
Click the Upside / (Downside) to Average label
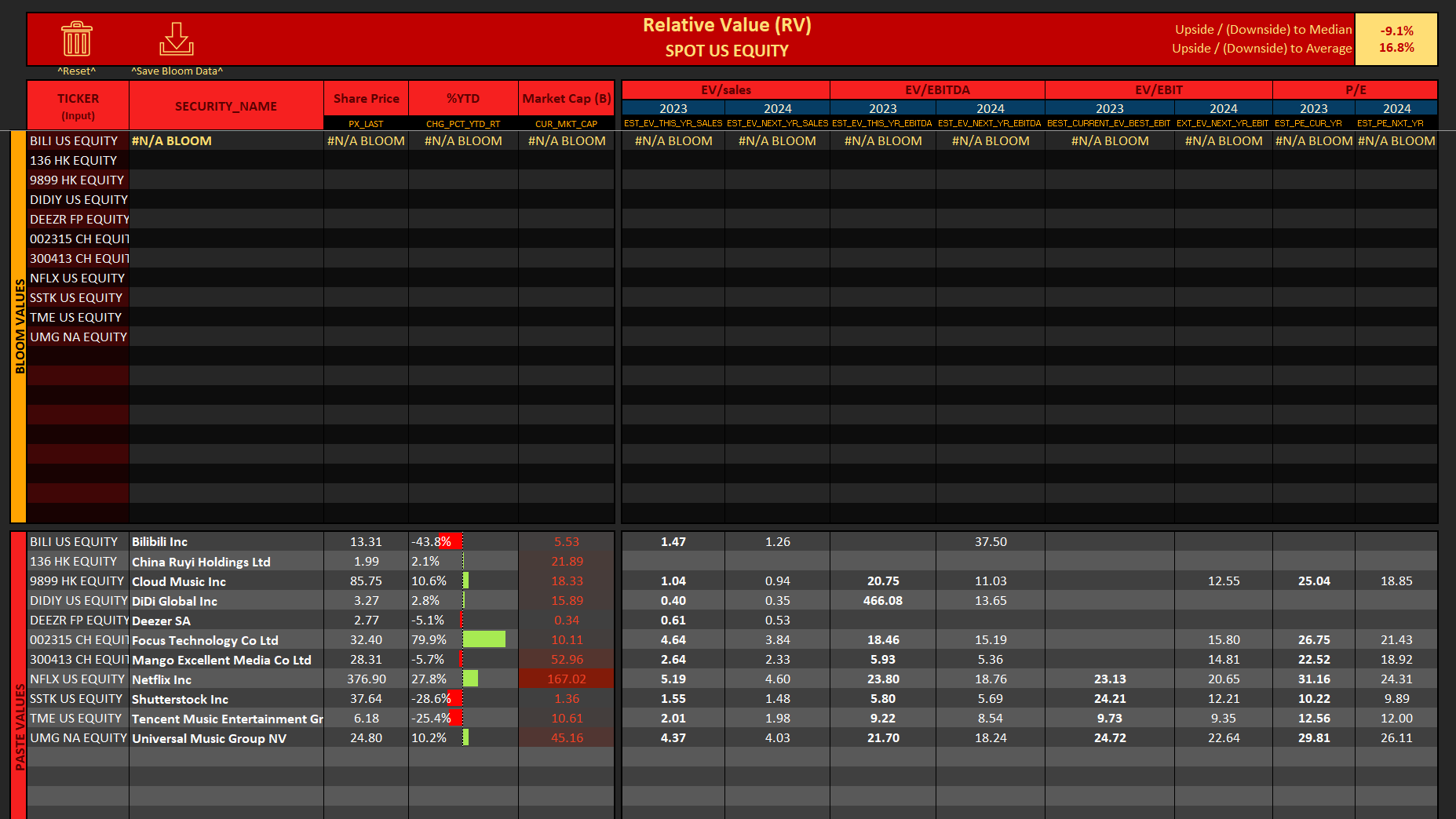(x=1261, y=49)
